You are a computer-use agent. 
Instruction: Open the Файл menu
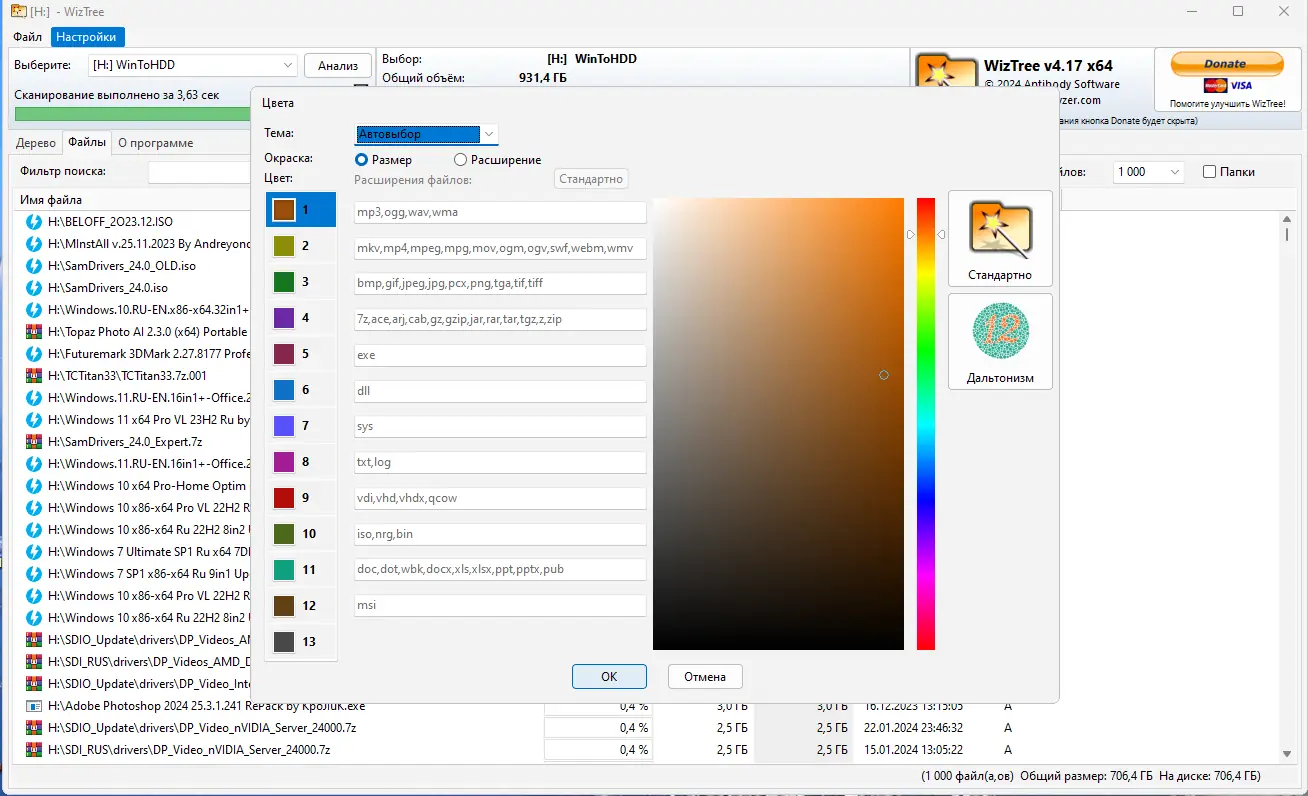pyautogui.click(x=28, y=37)
